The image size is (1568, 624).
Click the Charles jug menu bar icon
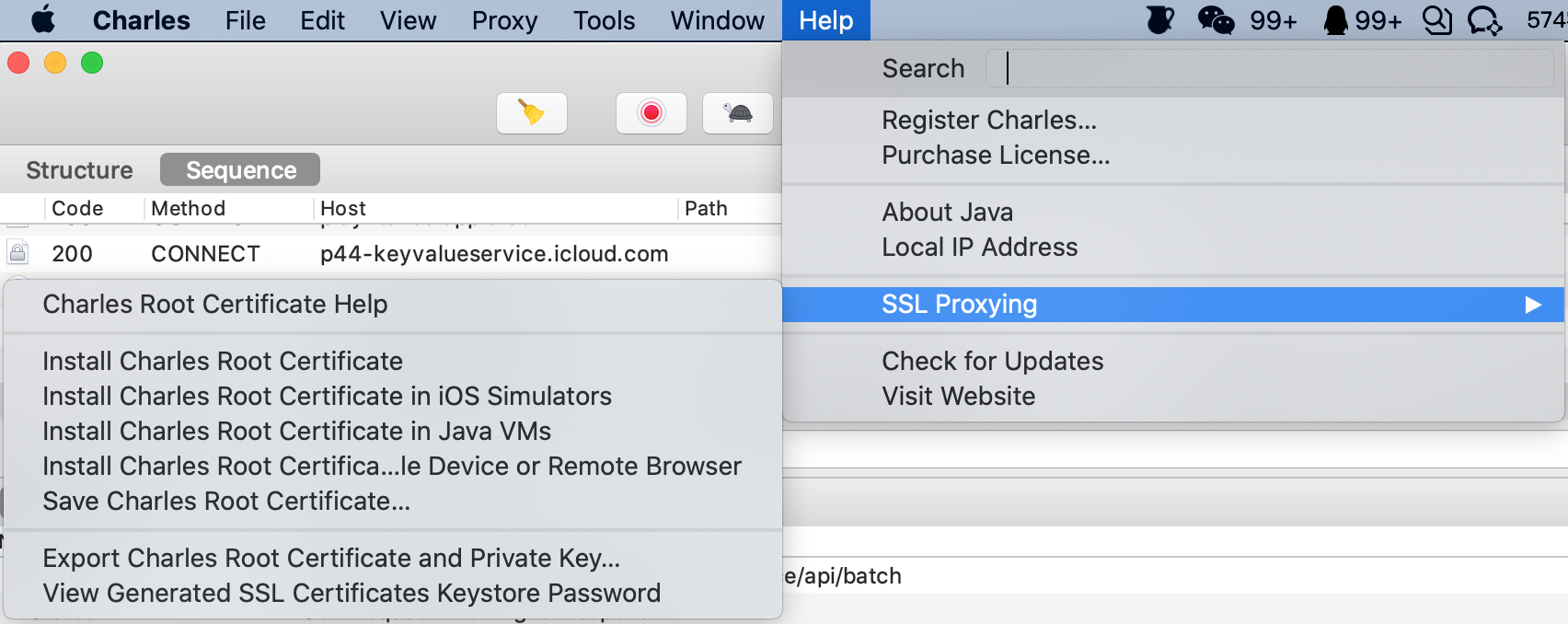tap(1159, 20)
